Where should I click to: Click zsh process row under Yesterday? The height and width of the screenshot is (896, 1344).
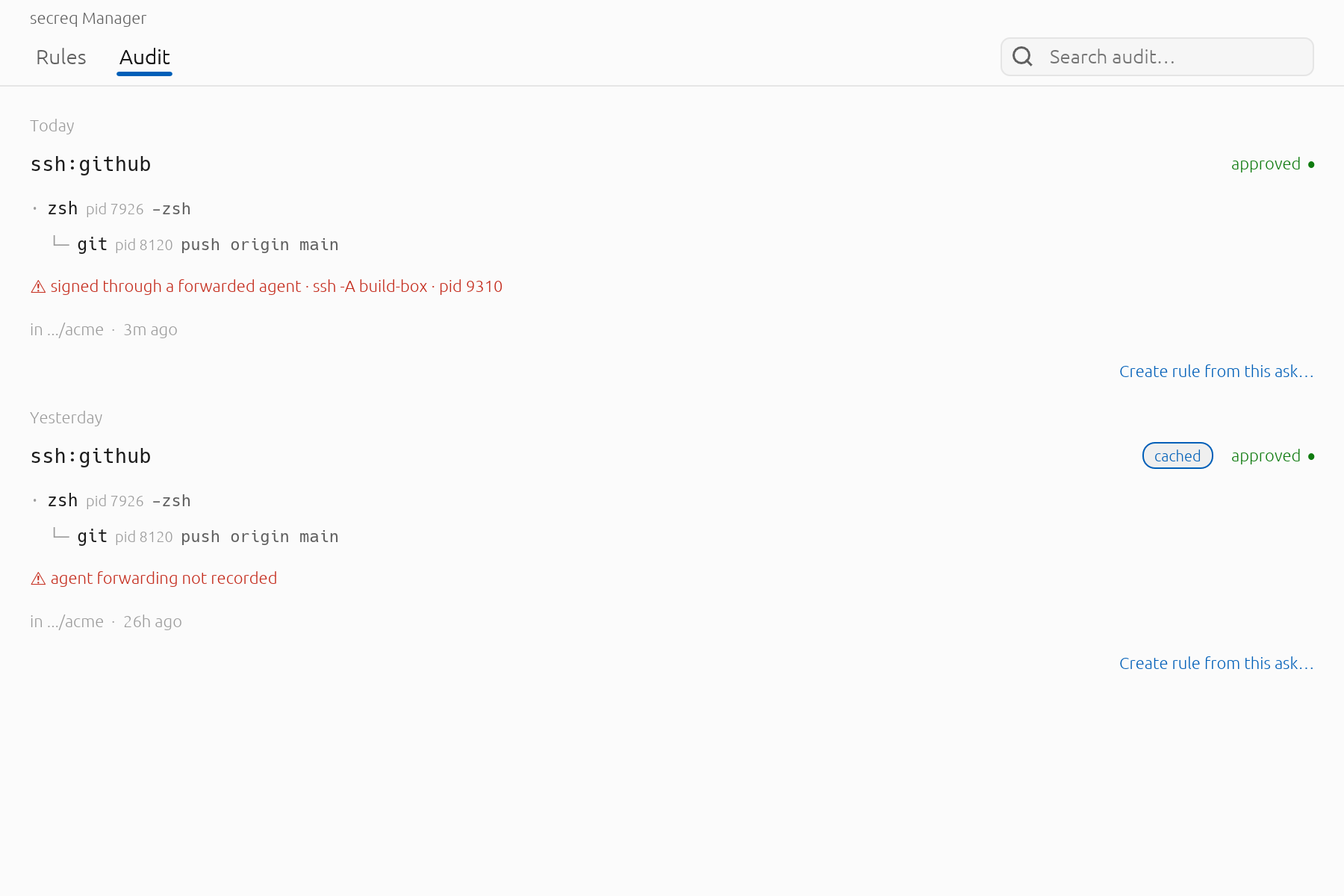point(112,500)
